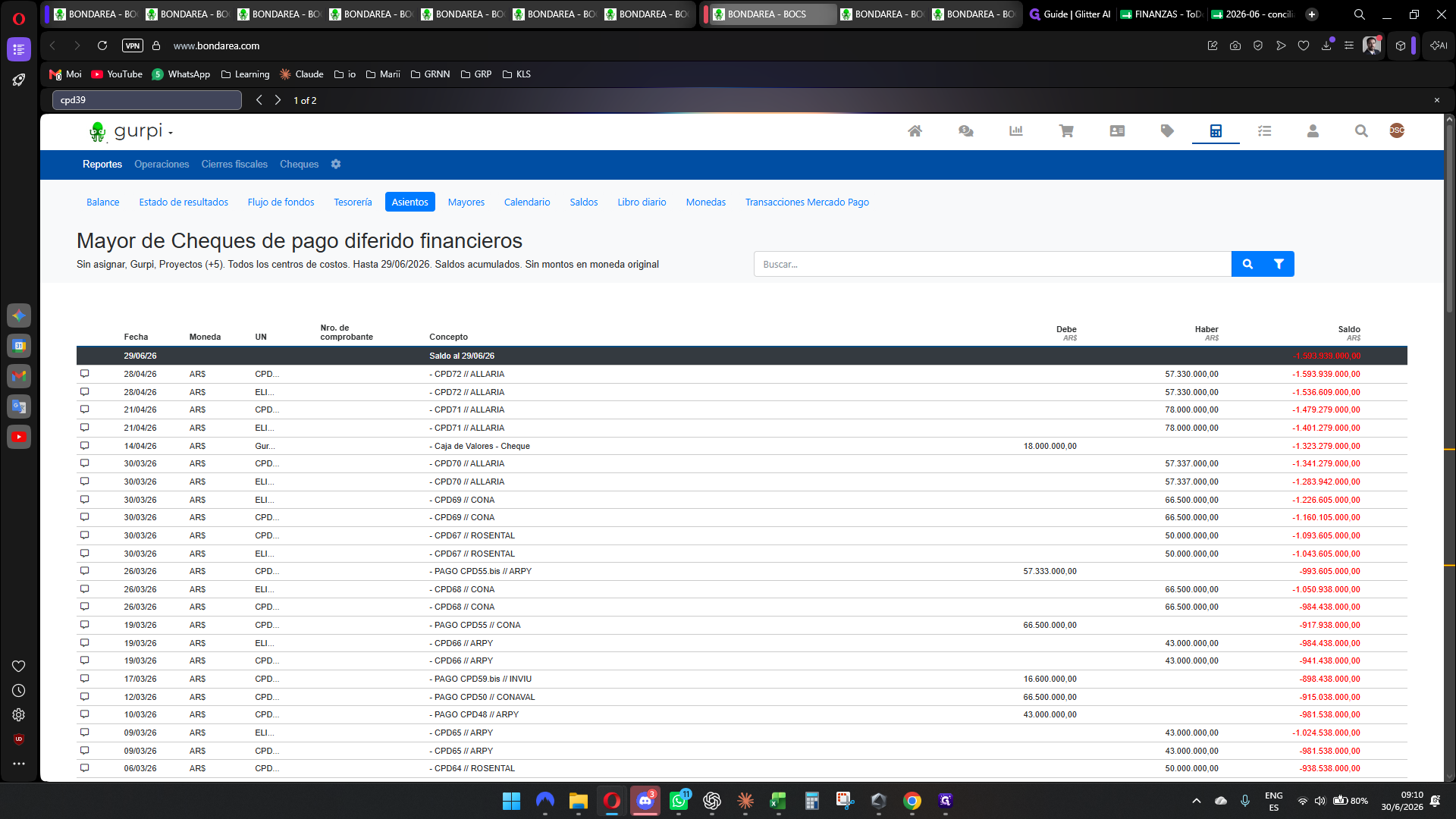Open the Operaciones menu item

tap(162, 165)
